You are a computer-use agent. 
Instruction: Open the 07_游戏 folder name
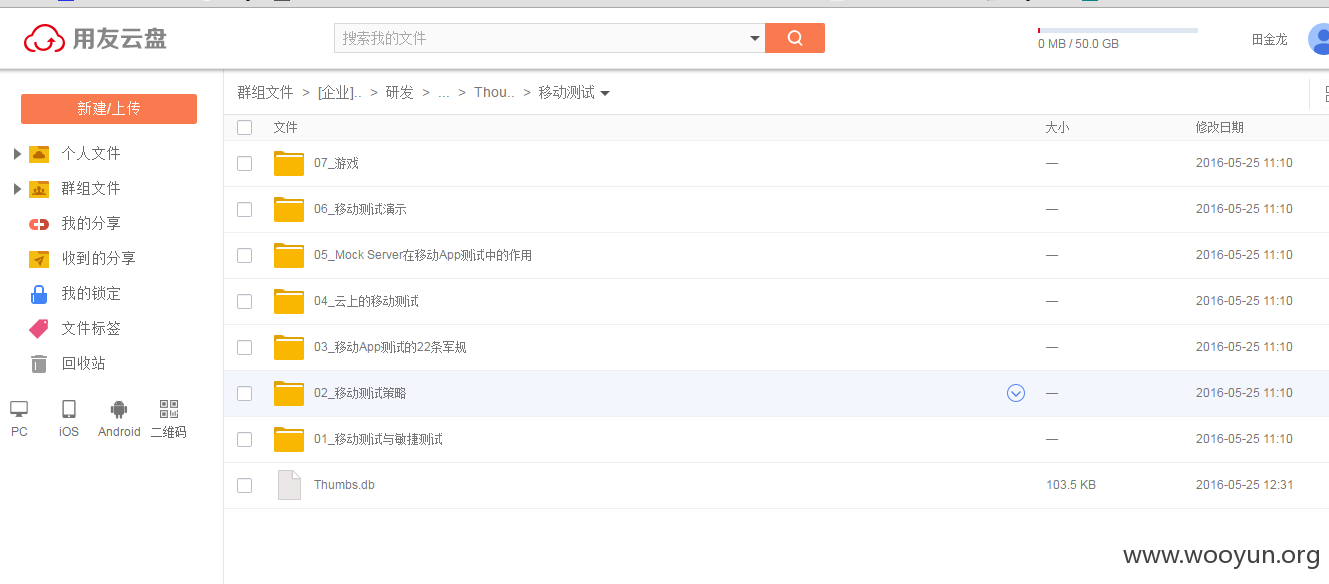click(x=336, y=163)
